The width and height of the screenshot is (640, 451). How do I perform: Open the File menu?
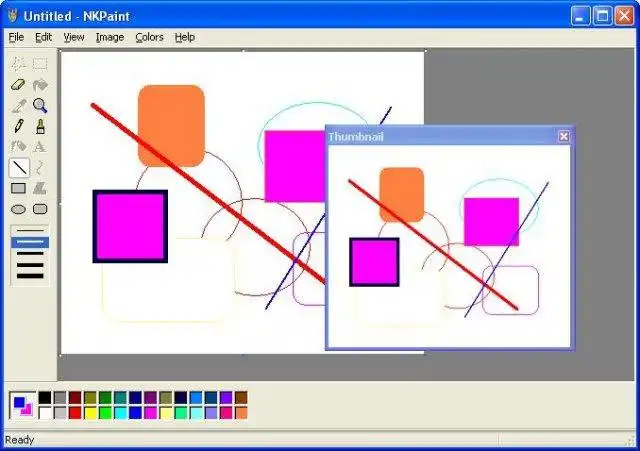pyautogui.click(x=16, y=37)
